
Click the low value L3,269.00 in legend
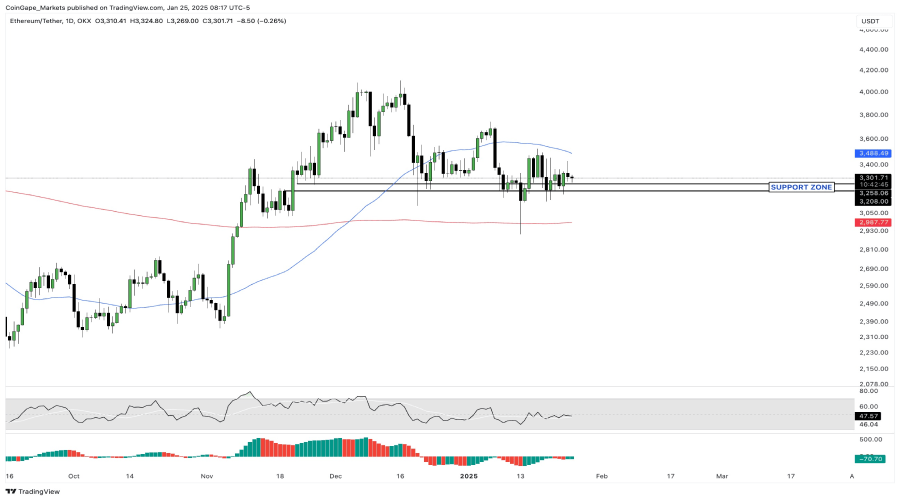(183, 21)
